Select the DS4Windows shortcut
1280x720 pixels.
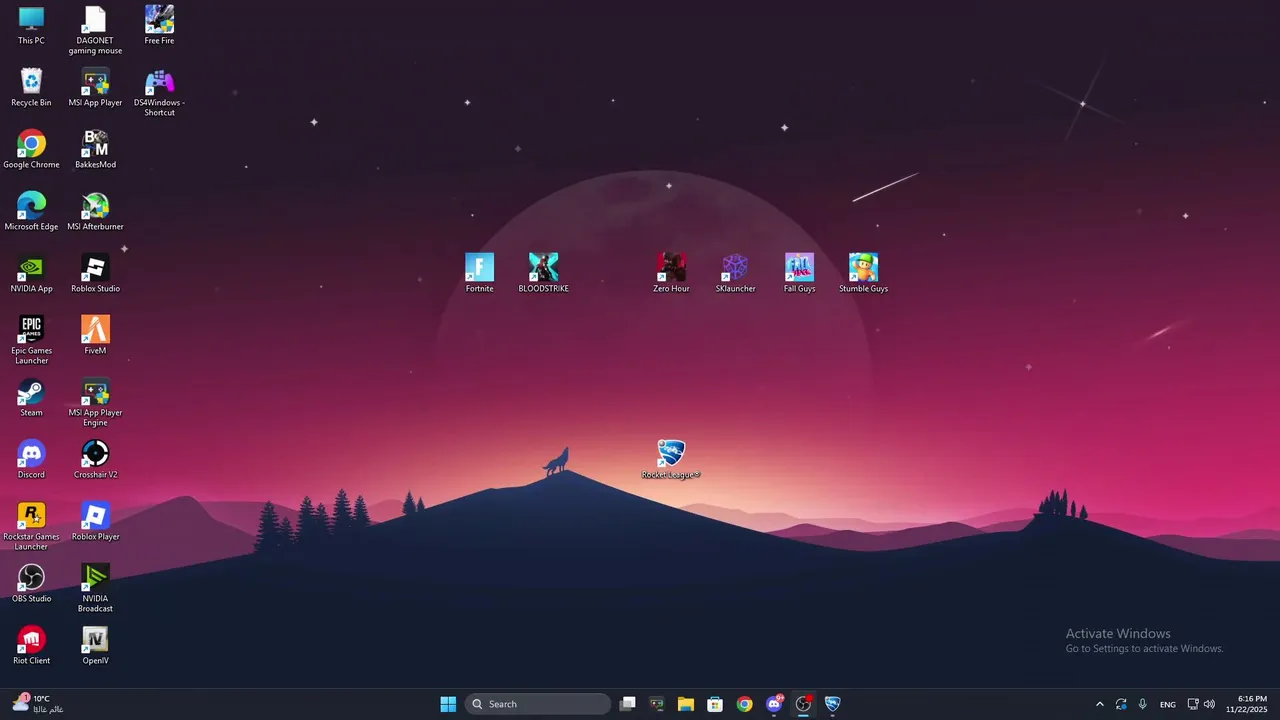tap(159, 93)
